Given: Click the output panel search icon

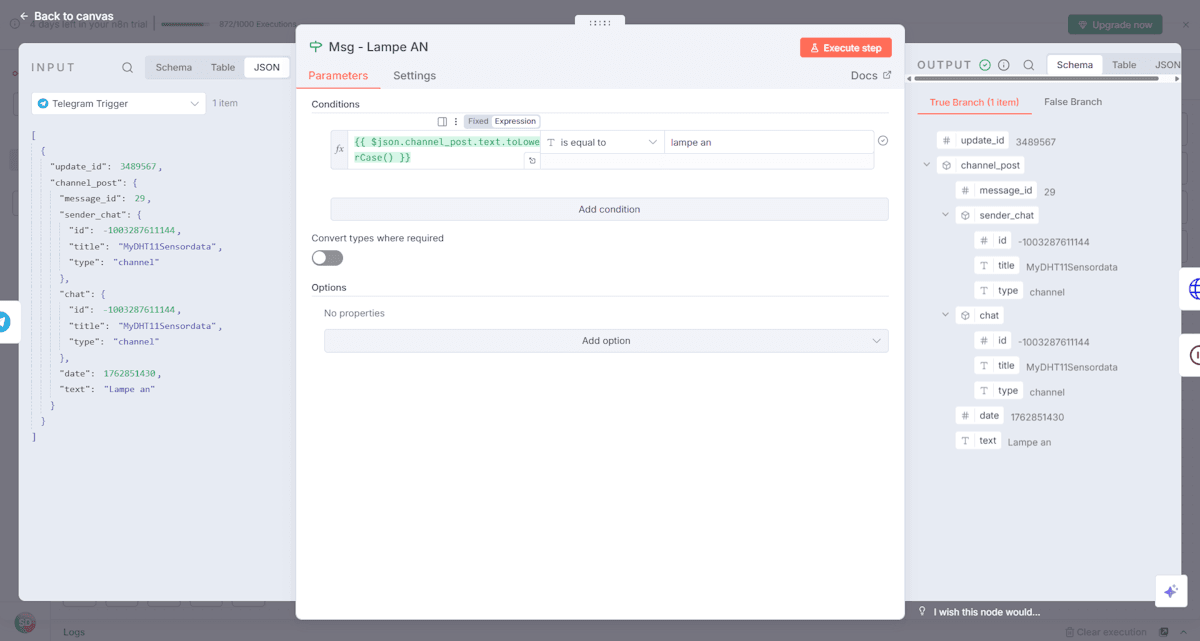Looking at the screenshot, I should click(x=1028, y=65).
